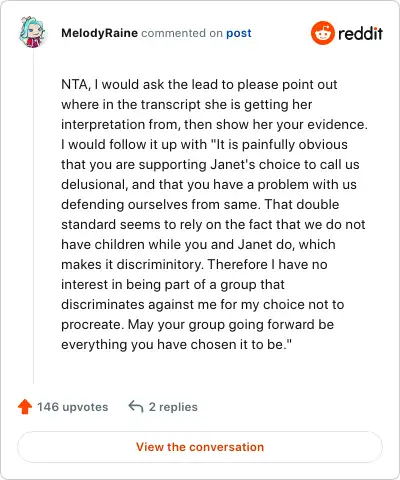Click the orange upvote arrow icon
Screen dimensions: 400x480
tap(25, 407)
